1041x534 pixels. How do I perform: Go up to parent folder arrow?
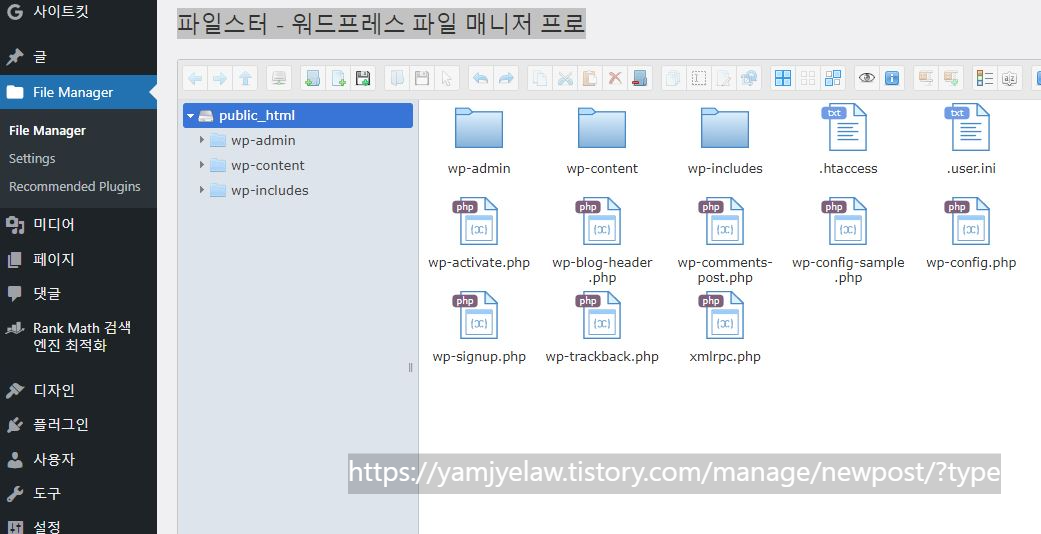pyautogui.click(x=246, y=78)
